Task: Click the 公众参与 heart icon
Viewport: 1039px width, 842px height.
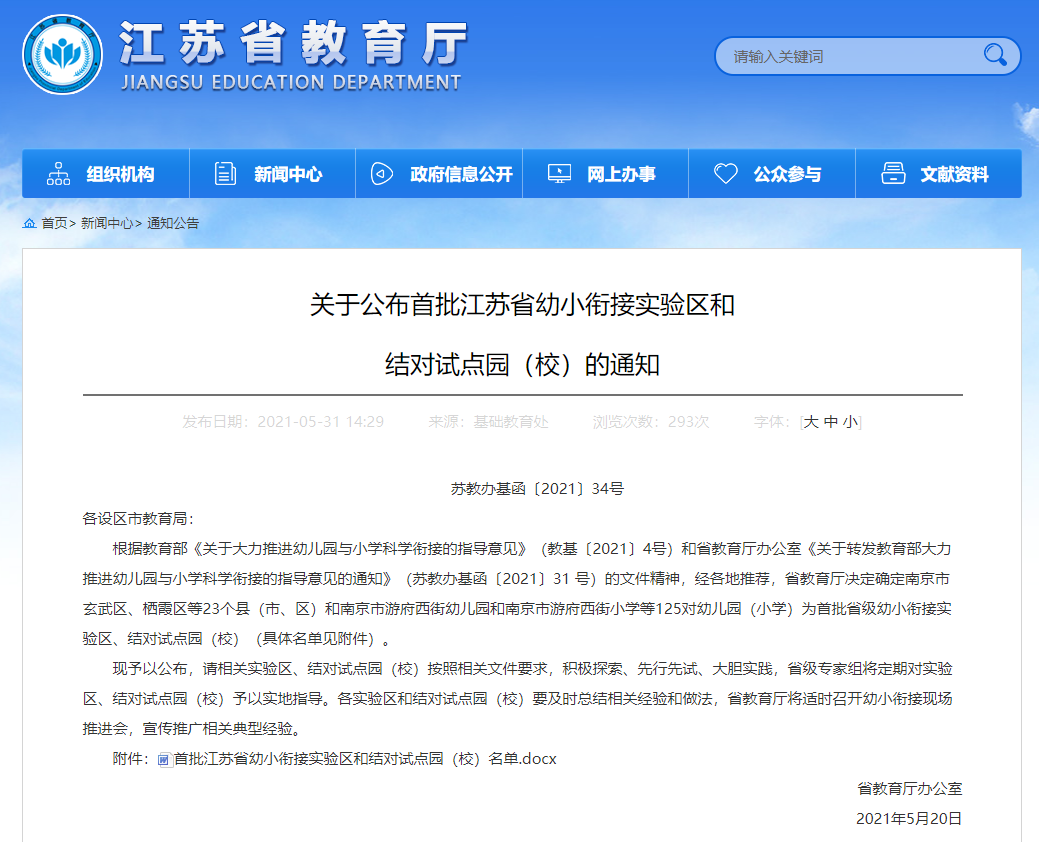Action: coord(726,174)
